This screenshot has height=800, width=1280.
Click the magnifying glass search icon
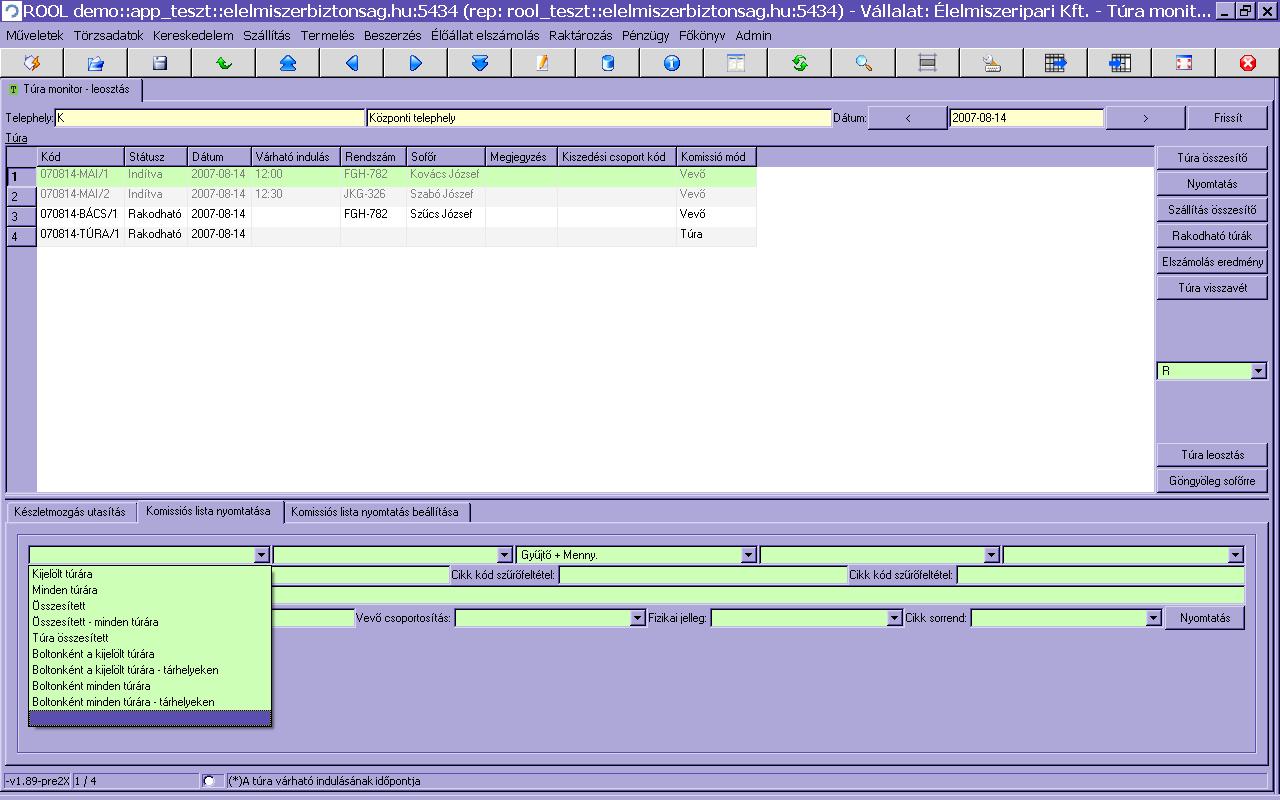point(864,63)
